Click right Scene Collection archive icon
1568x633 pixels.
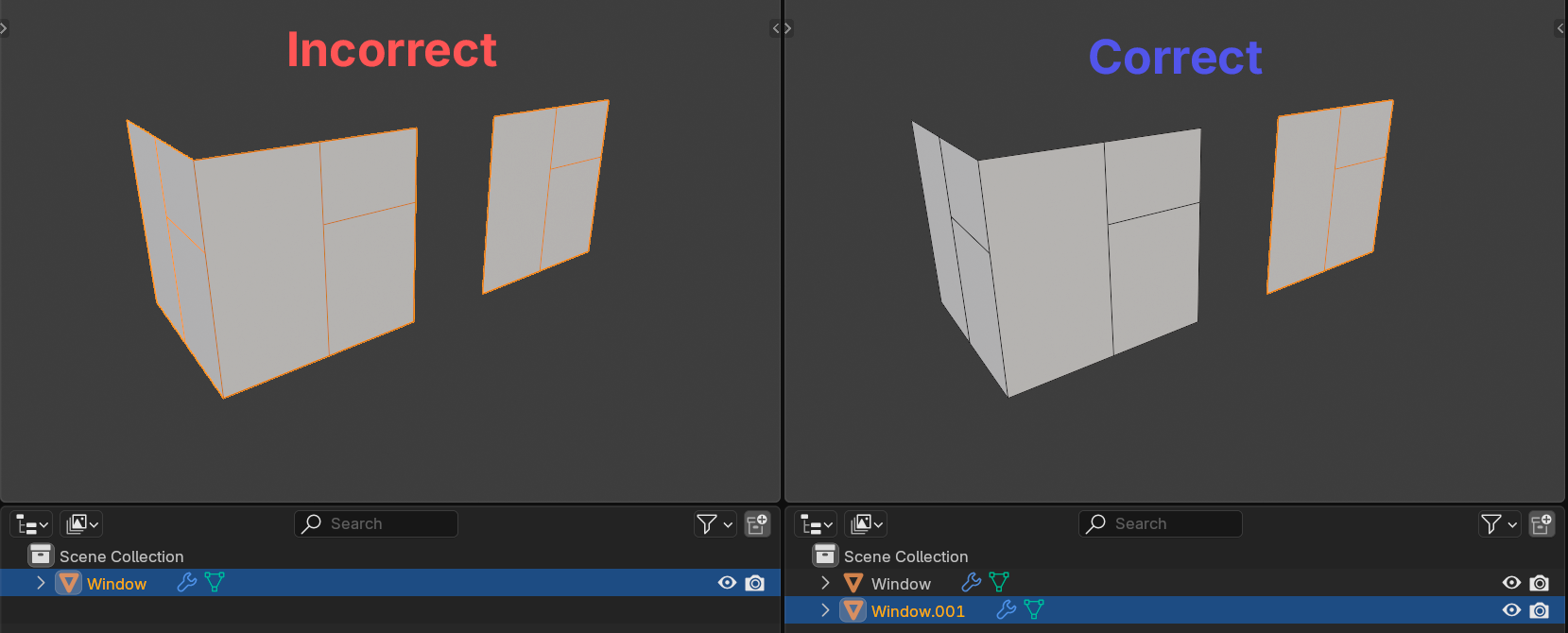coord(825,556)
